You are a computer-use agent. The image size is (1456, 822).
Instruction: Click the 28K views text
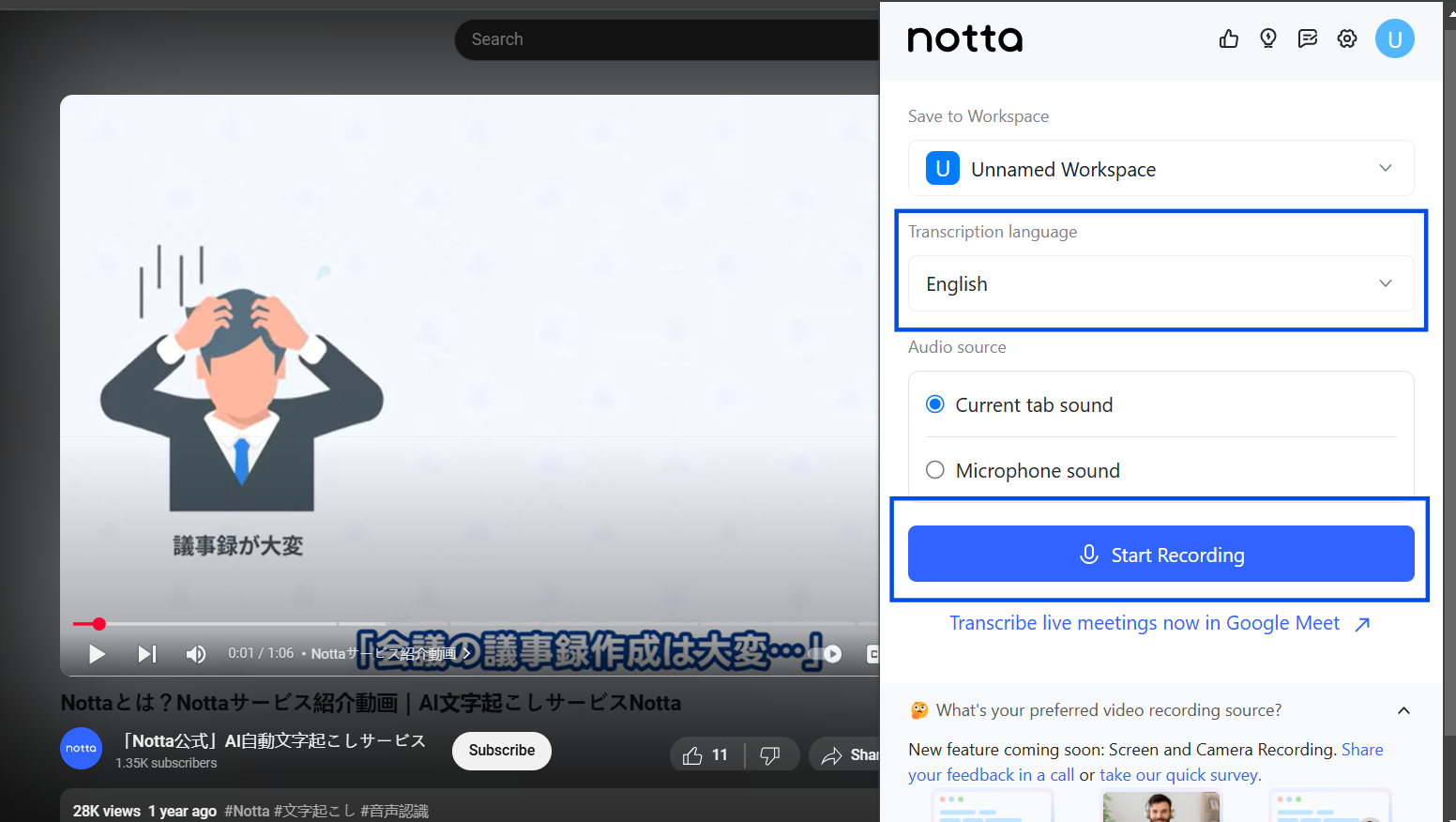point(107,811)
